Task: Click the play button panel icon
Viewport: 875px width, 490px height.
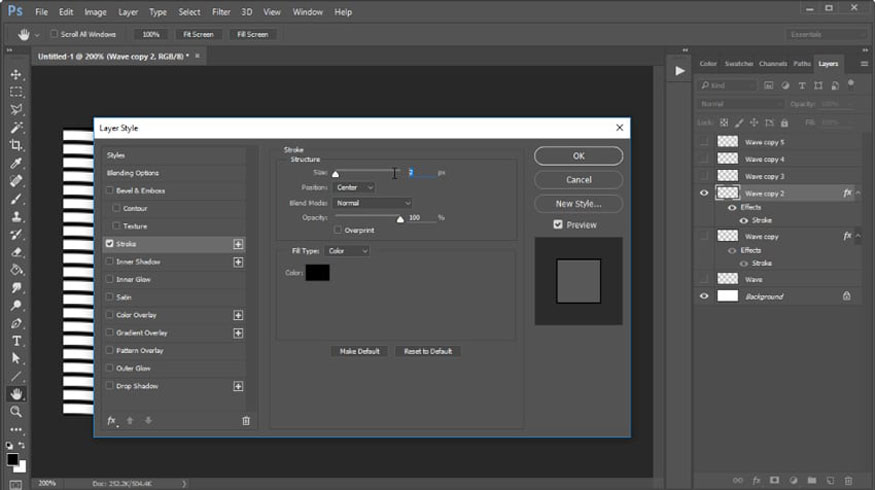Action: (680, 71)
